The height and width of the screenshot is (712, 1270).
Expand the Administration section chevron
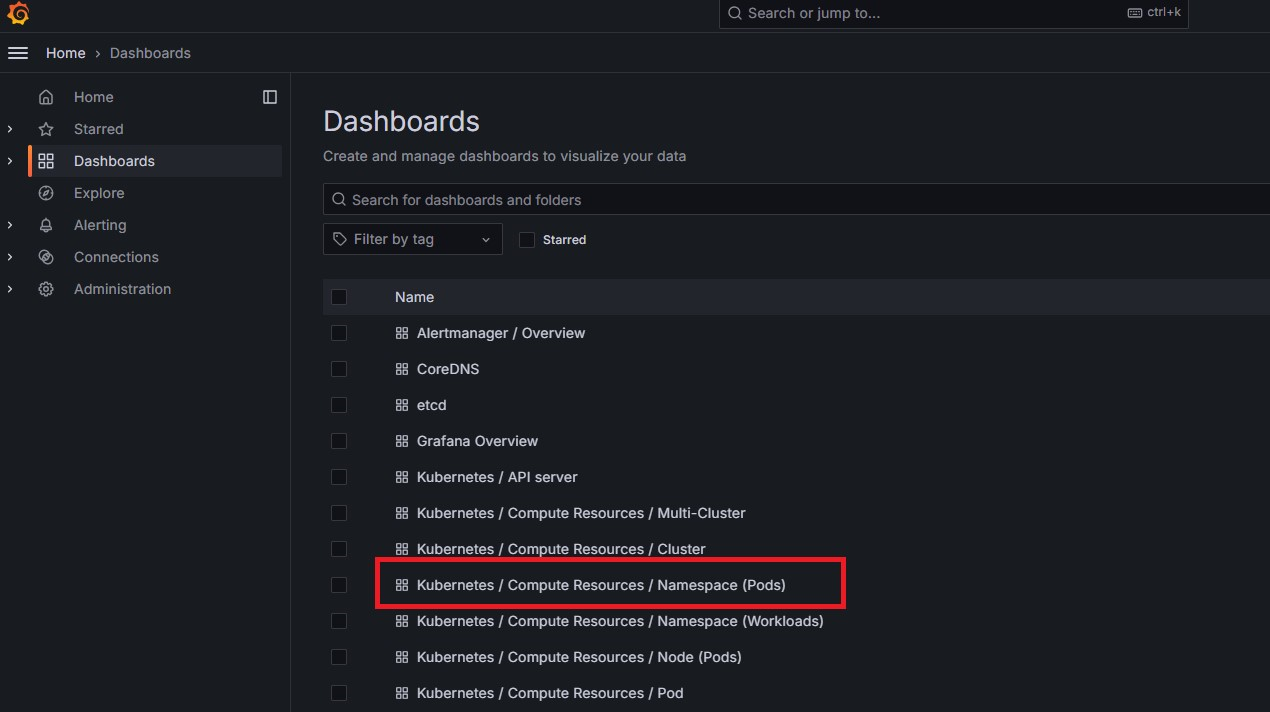(10, 289)
